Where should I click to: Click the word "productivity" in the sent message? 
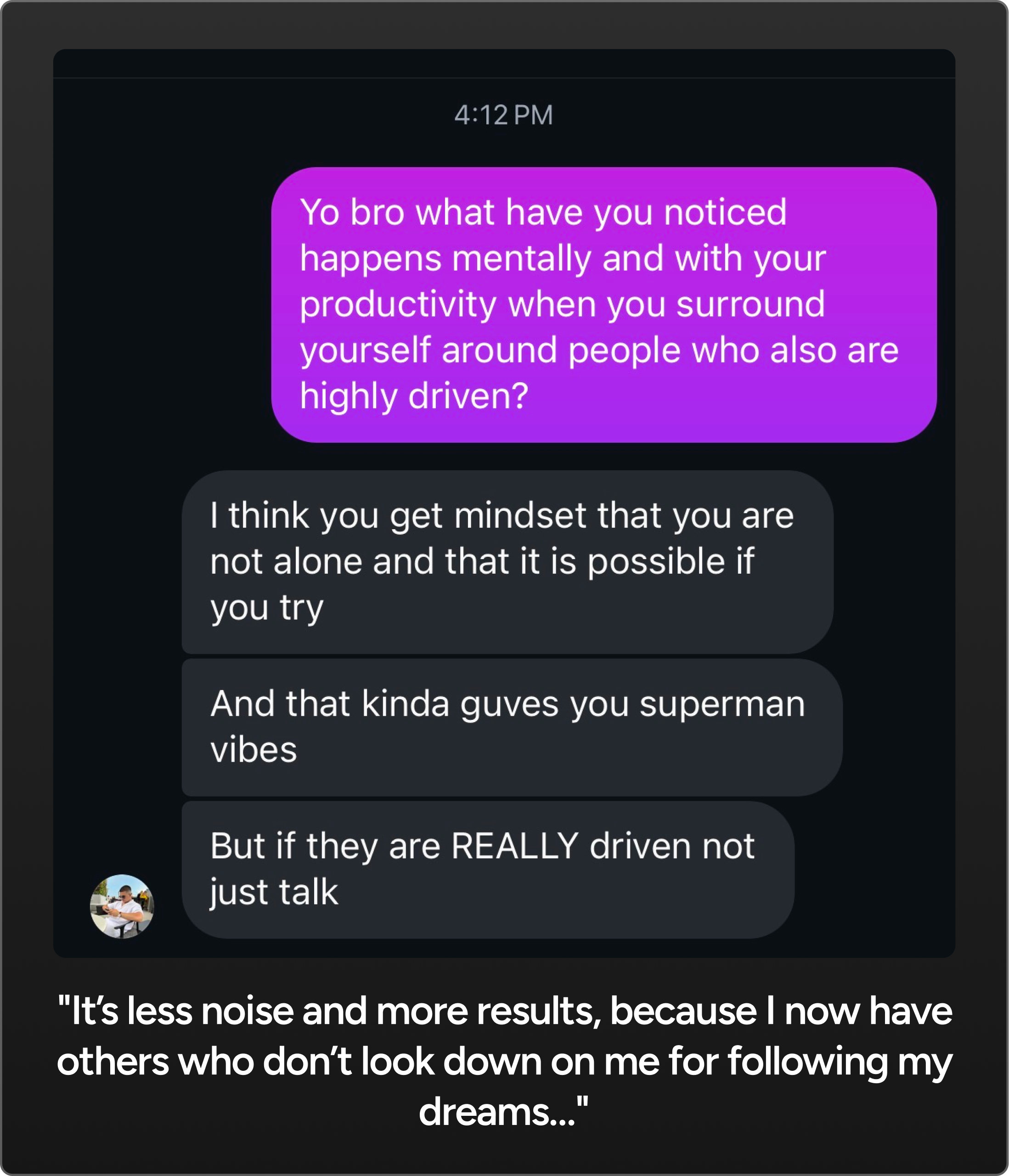398,304
